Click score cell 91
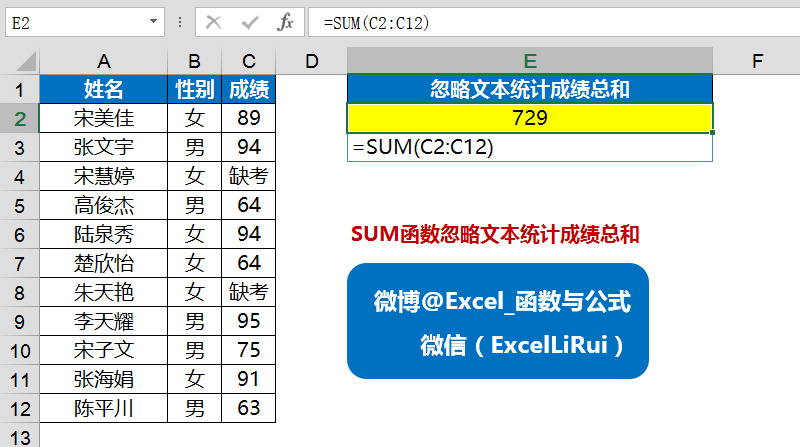This screenshot has height=447, width=800. point(248,379)
